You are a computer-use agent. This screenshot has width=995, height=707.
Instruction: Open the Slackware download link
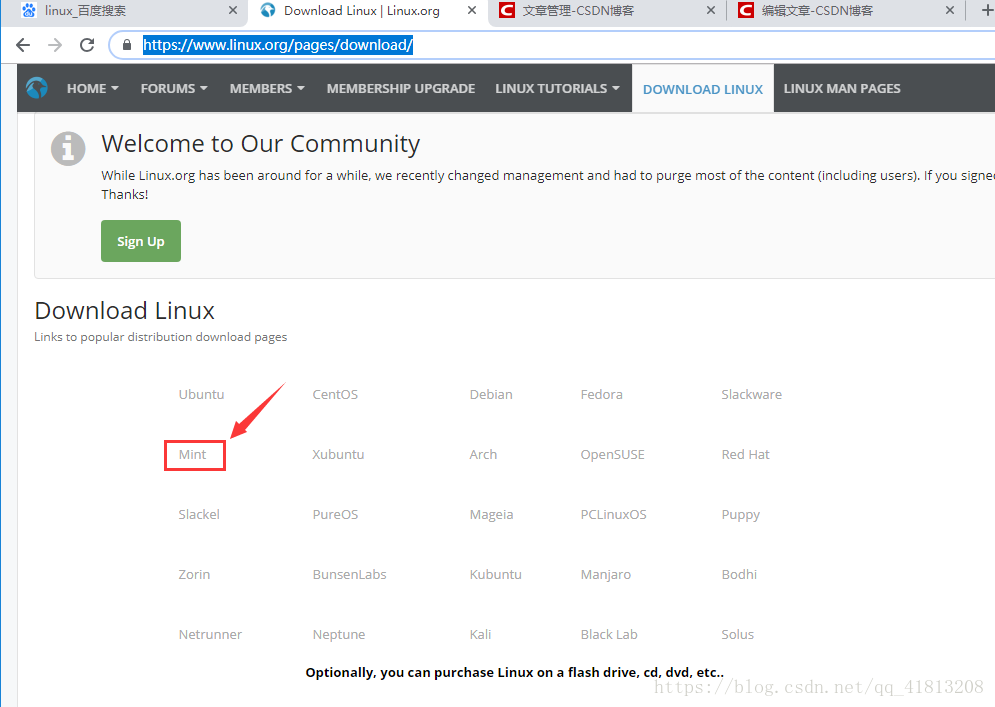pyautogui.click(x=751, y=394)
